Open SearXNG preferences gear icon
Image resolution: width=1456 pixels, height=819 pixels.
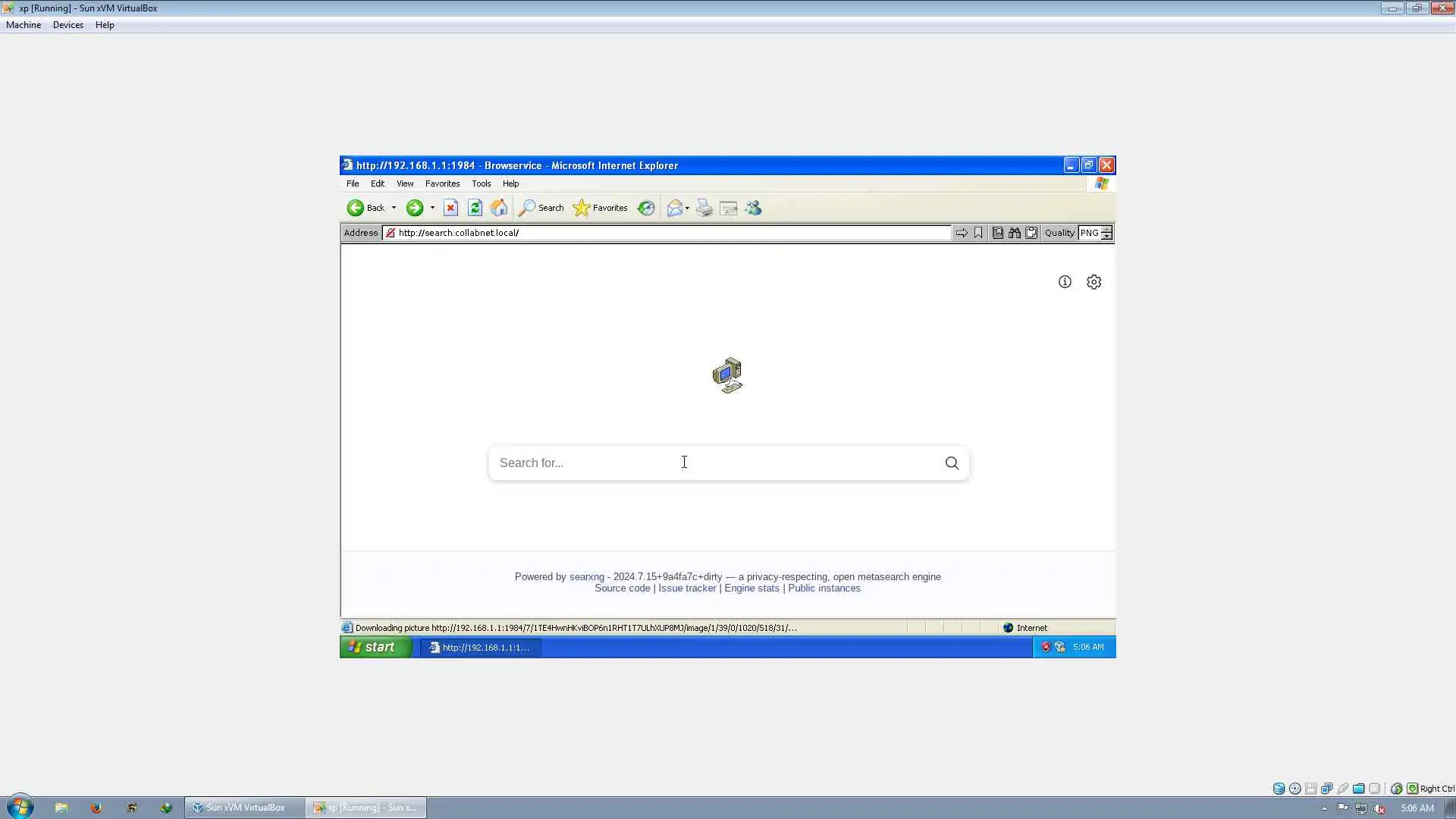point(1094,282)
